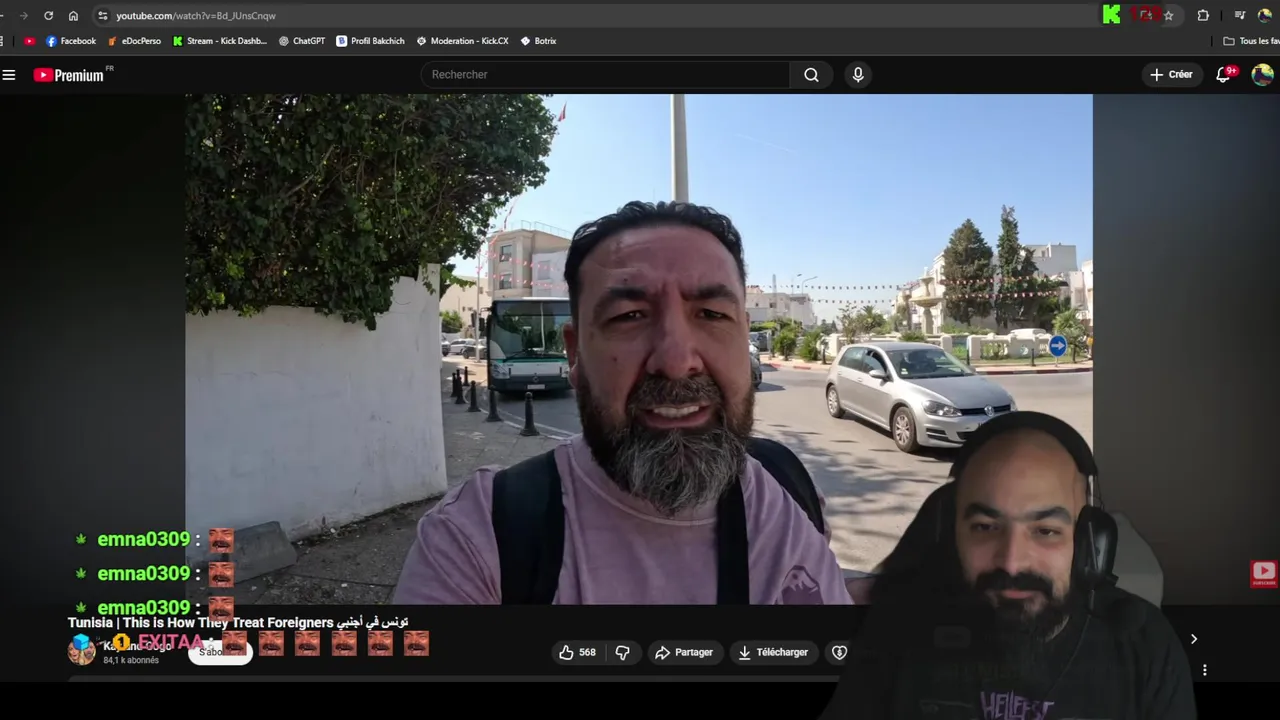1280x720 pixels.
Task: Open YouTube notifications bell
Action: (1223, 74)
